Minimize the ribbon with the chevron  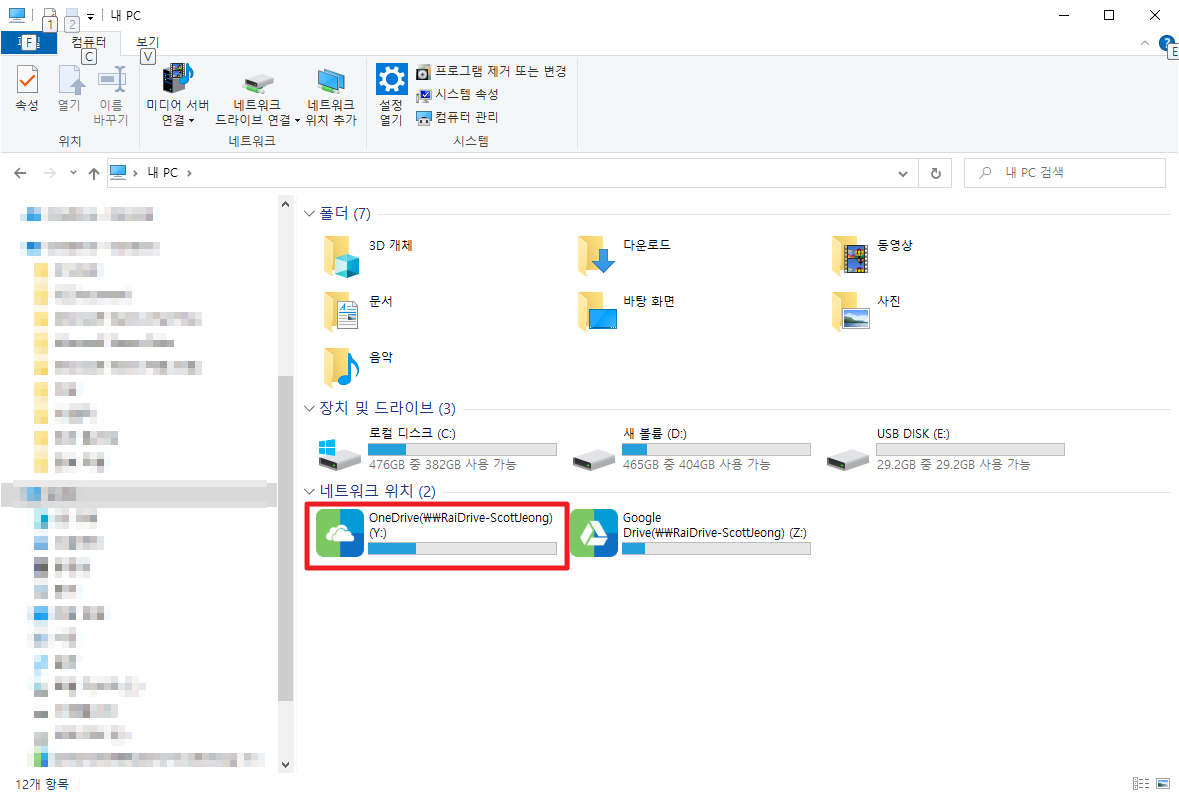[x=1144, y=44]
